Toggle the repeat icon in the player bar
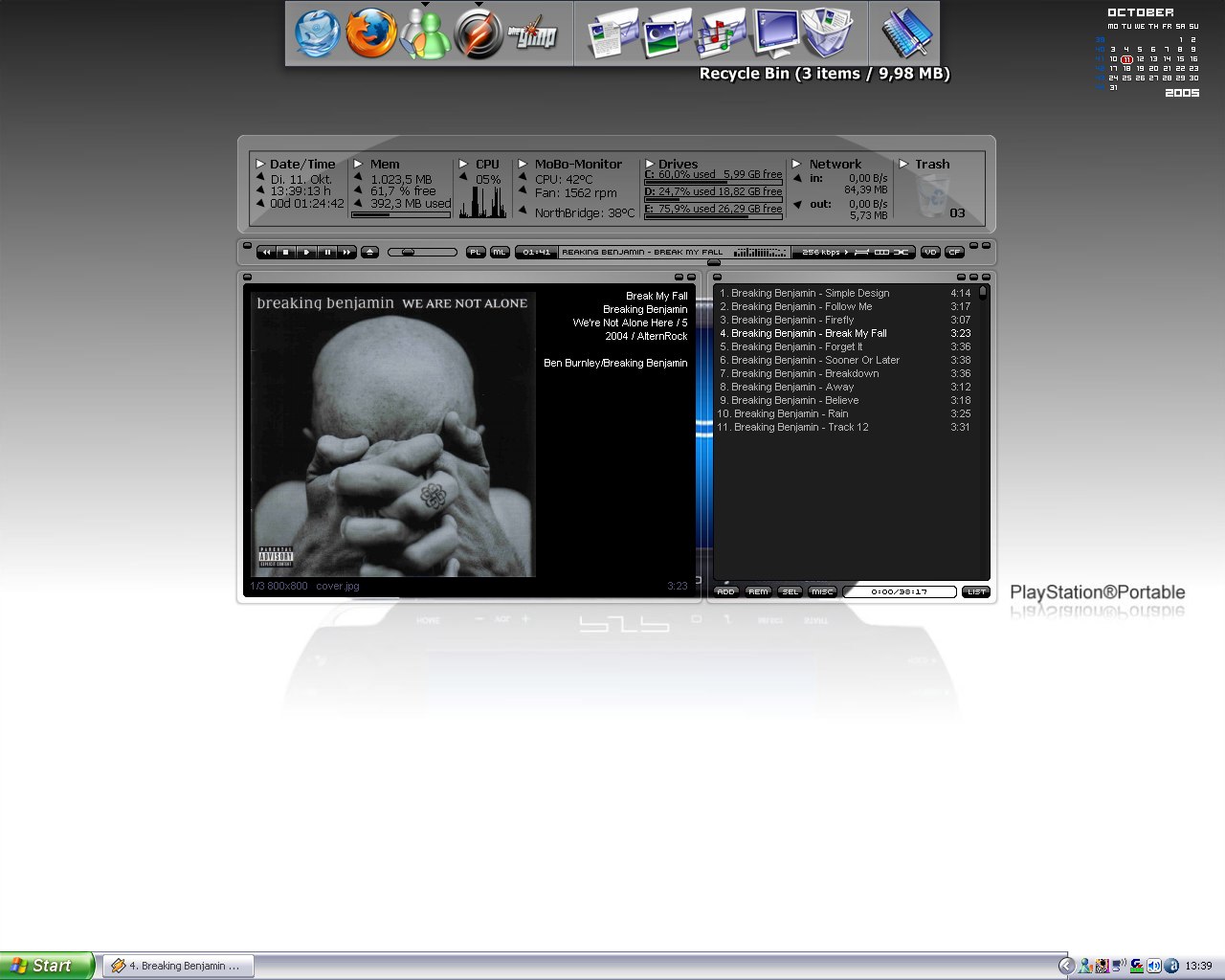Viewport: 1225px width, 980px height. [x=881, y=252]
